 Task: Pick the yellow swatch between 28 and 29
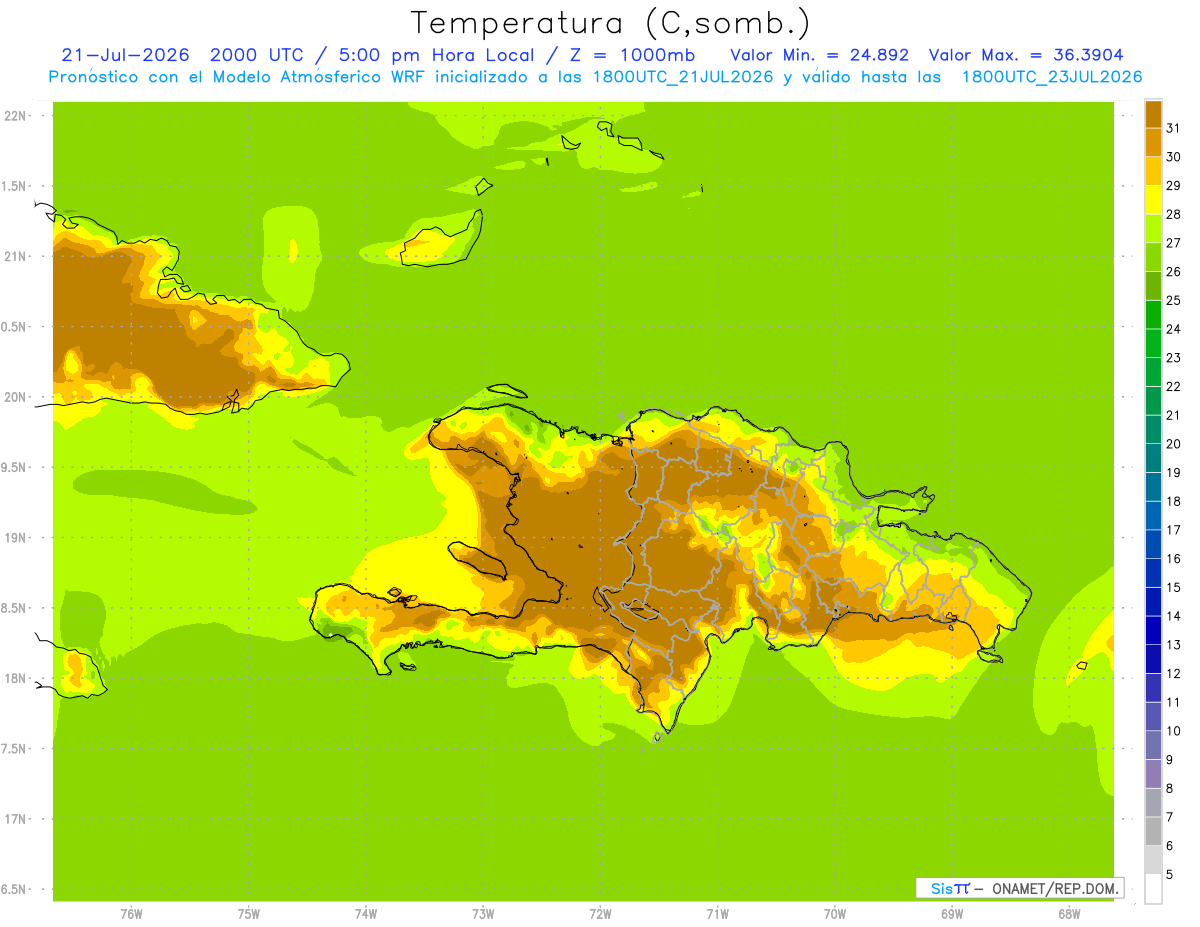pos(1153,200)
